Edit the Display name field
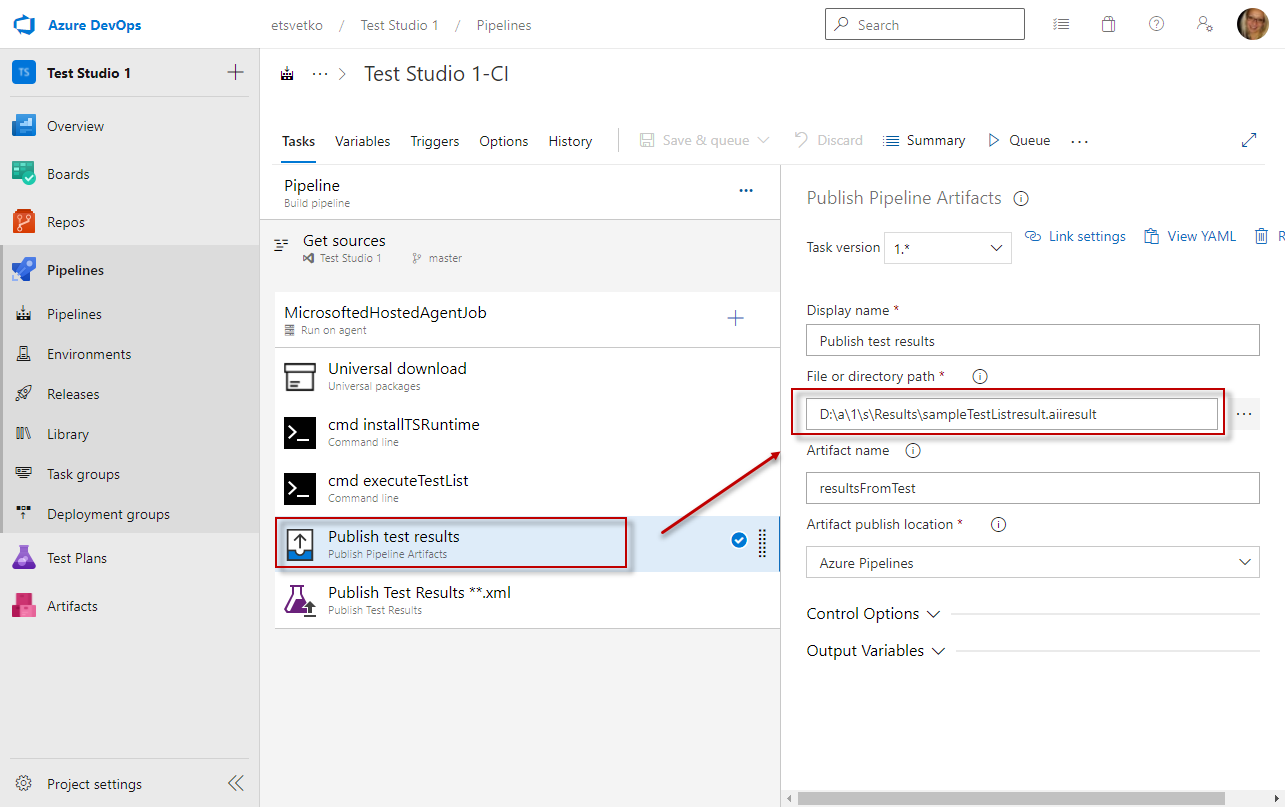 tap(1033, 340)
